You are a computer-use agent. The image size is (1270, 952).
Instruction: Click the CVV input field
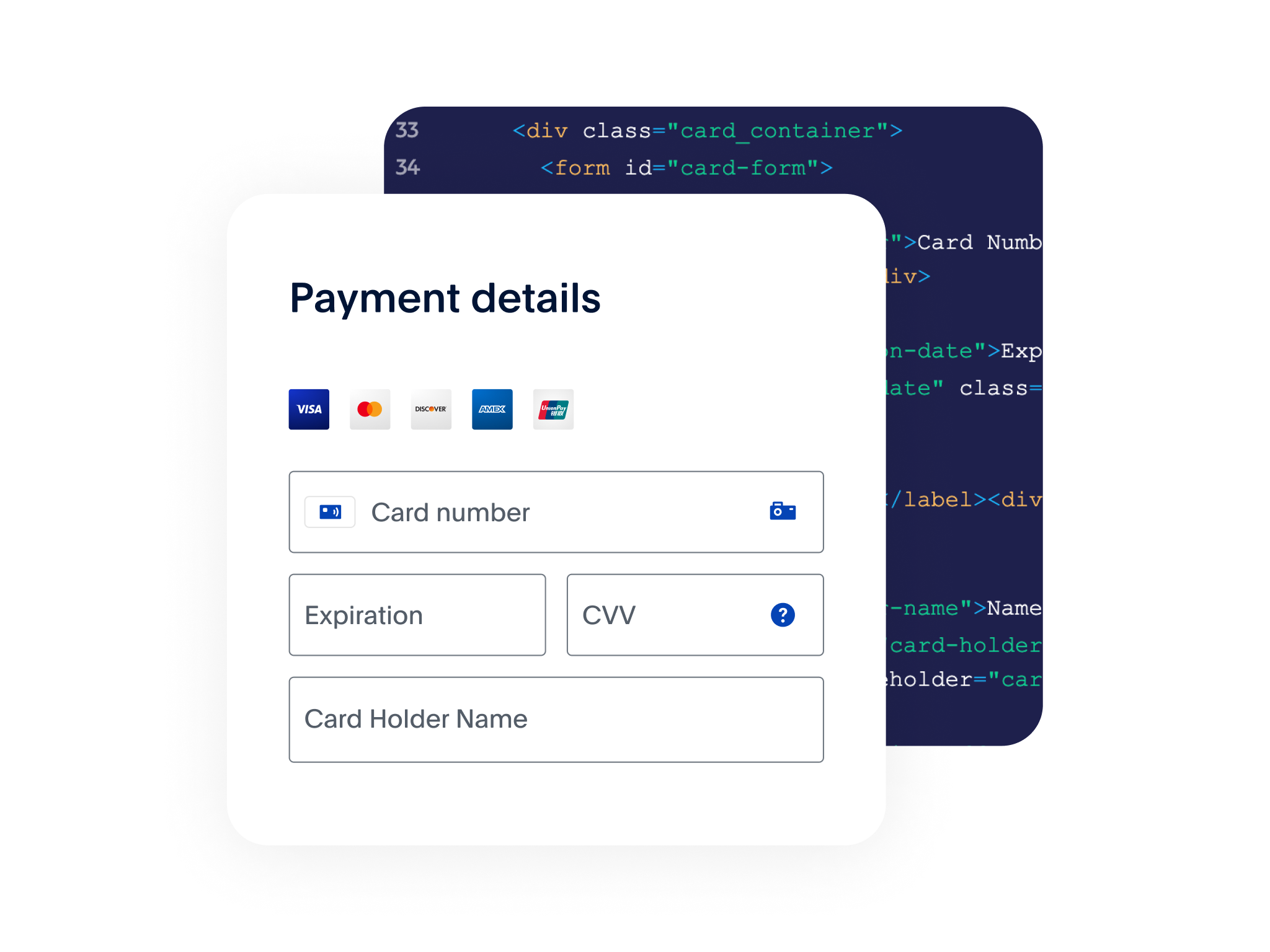pyautogui.click(x=693, y=615)
